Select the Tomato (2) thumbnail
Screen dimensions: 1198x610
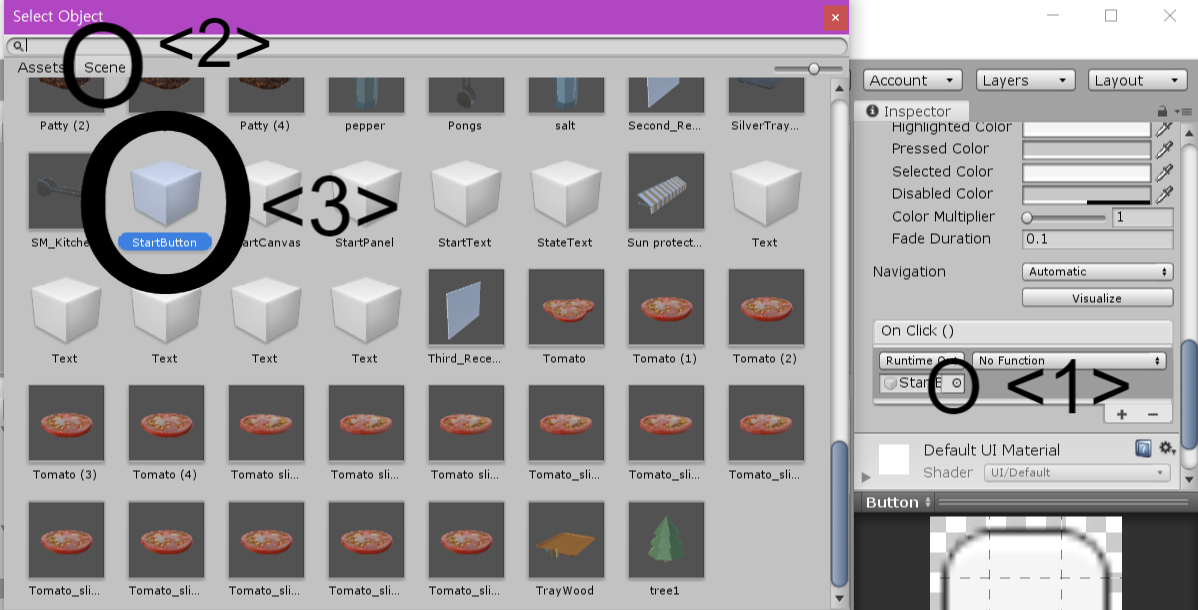766,307
